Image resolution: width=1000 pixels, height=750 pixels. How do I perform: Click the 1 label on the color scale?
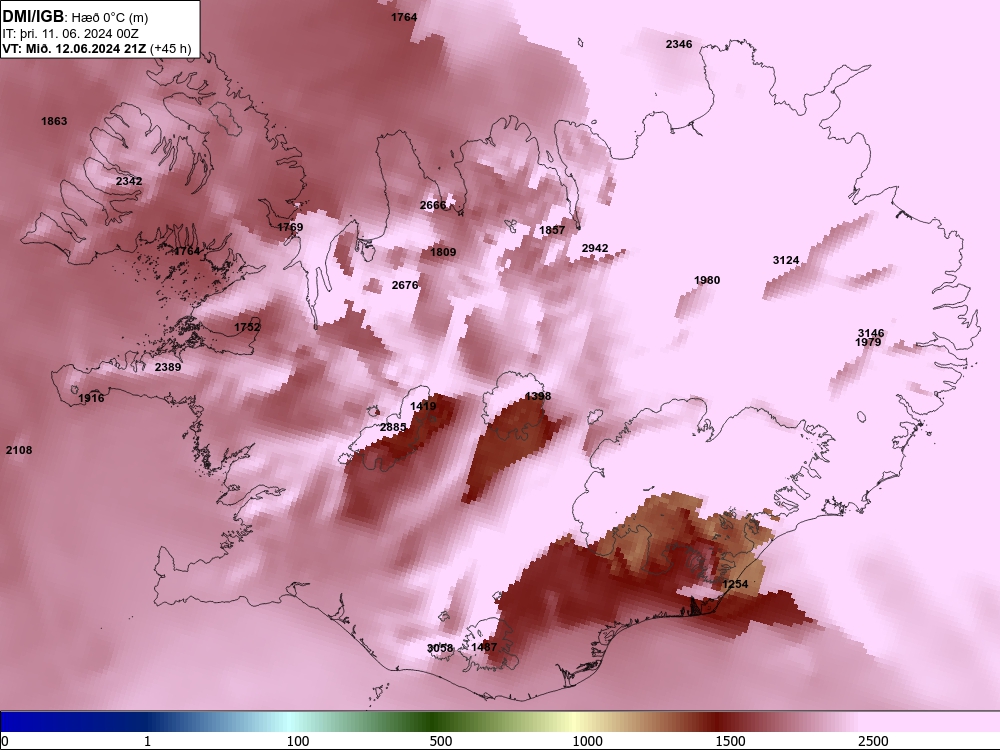point(147,741)
